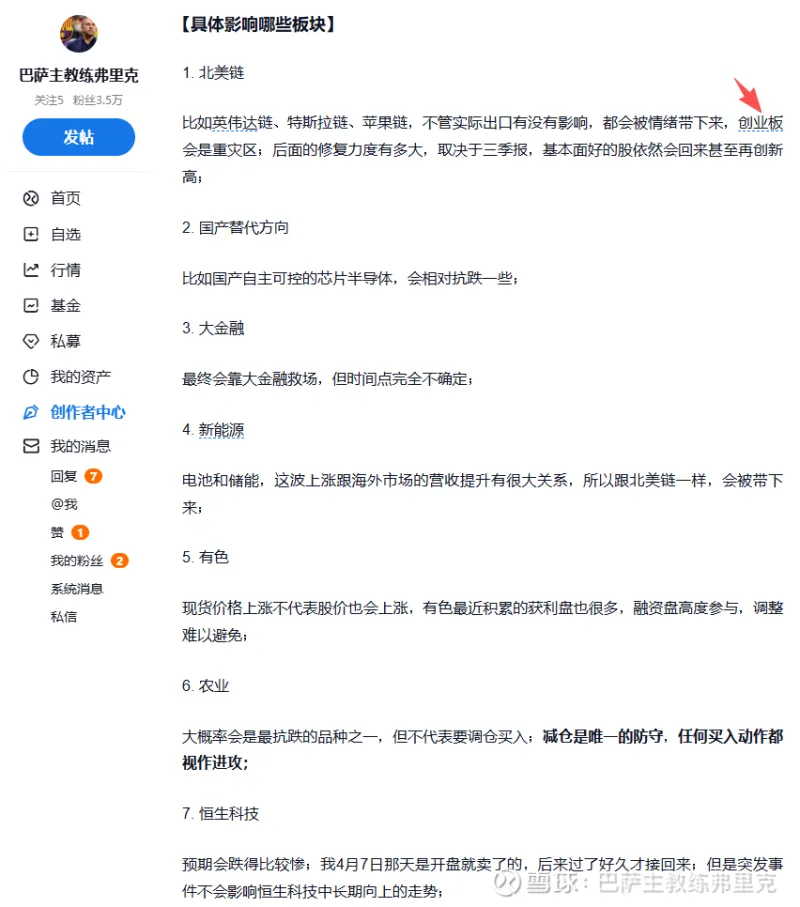Click the username 巴萨主教练弗里克
The width and height of the screenshot is (800, 907).
[x=79, y=76]
